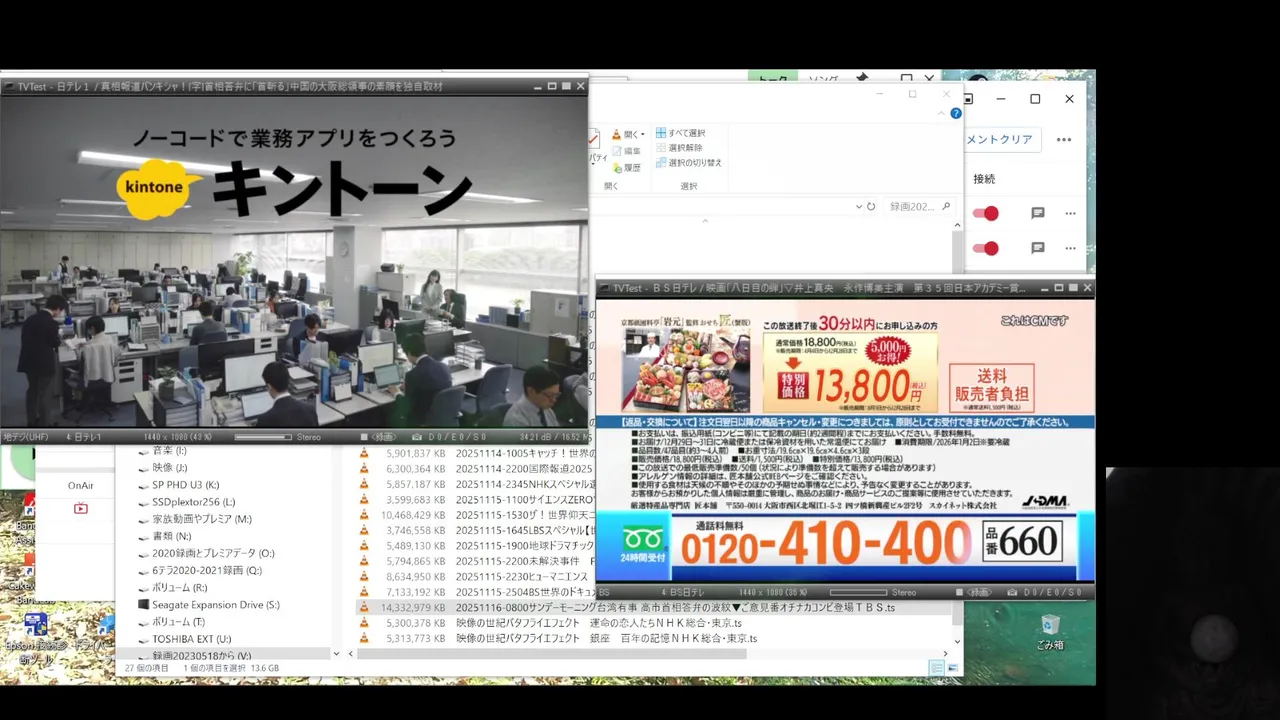Adjust volume slider in 日テレ1 TVTest status bar
Viewport: 1280px width, 720px height.
(263, 437)
